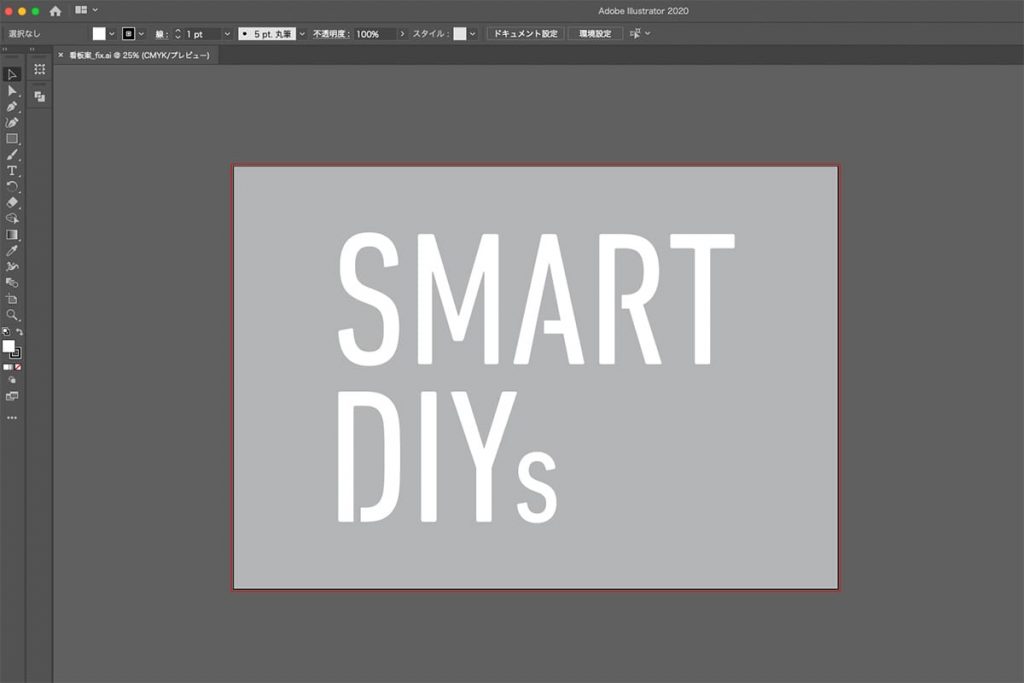Viewport: 1024px width, 683px height.
Task: Click the fill color swatch in control bar
Action: (x=99, y=34)
